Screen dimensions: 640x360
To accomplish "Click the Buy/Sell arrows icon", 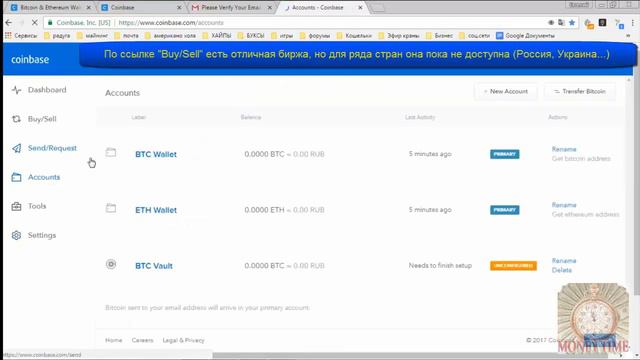I will (16, 119).
